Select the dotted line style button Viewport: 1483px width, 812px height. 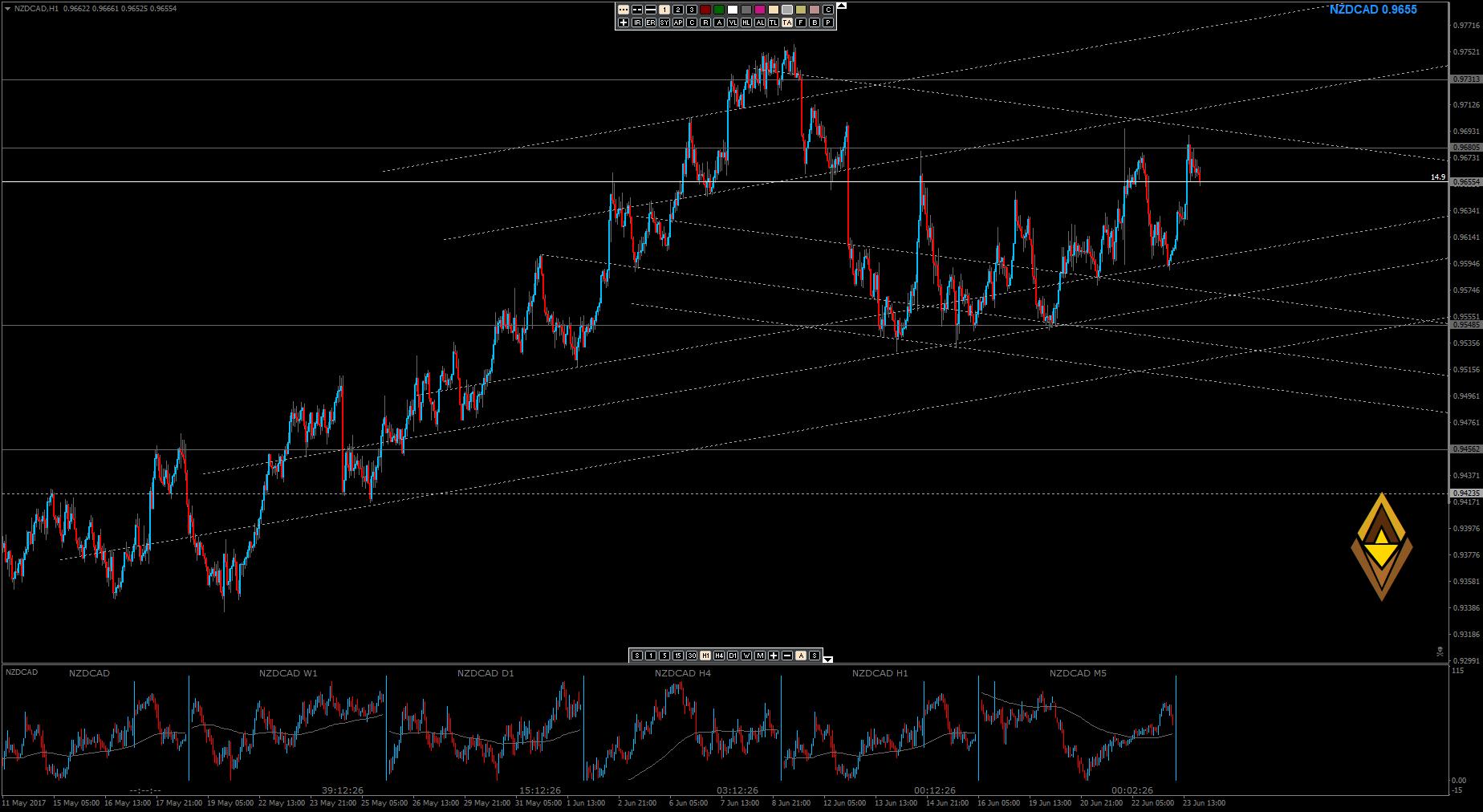tap(624, 10)
